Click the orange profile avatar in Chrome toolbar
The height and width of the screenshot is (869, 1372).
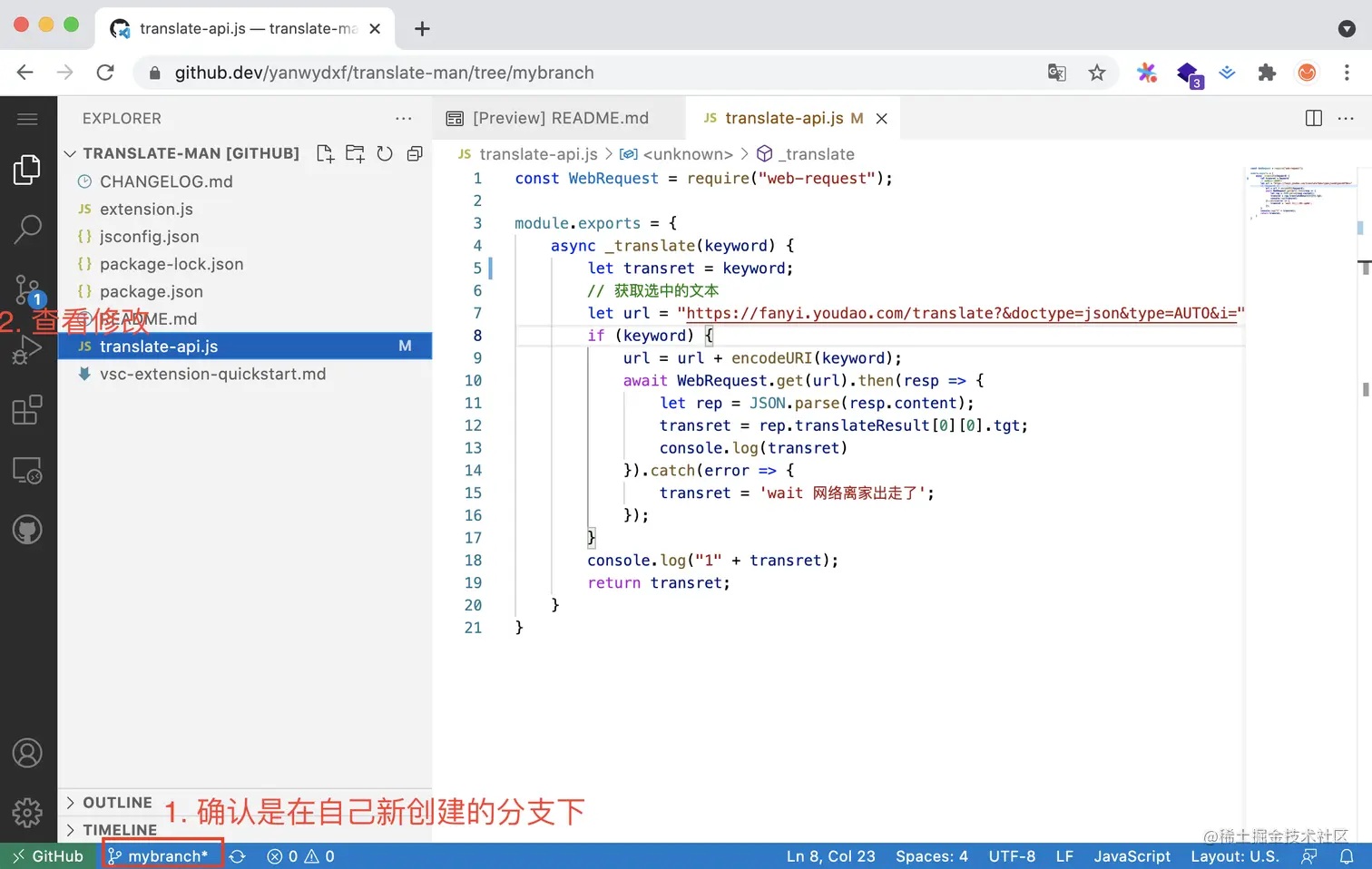[1307, 73]
